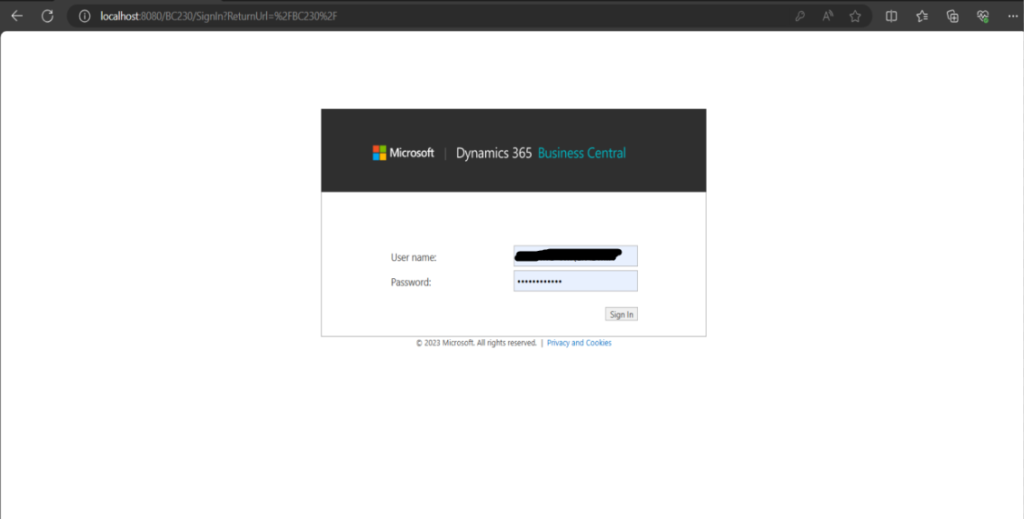Image resolution: width=1024 pixels, height=519 pixels.
Task: Activate the Read aloud icon
Action: coord(827,16)
